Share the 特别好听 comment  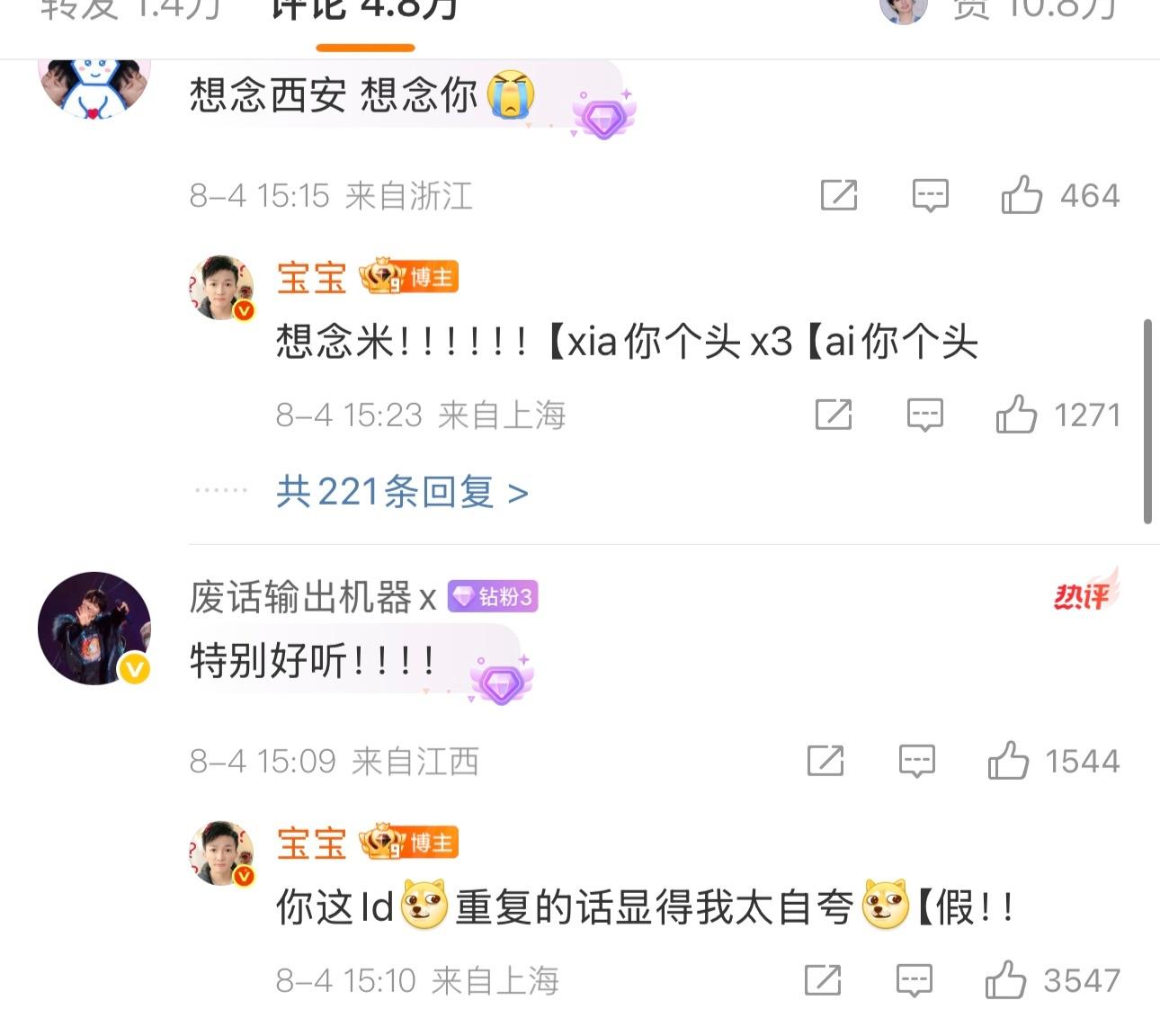[825, 761]
